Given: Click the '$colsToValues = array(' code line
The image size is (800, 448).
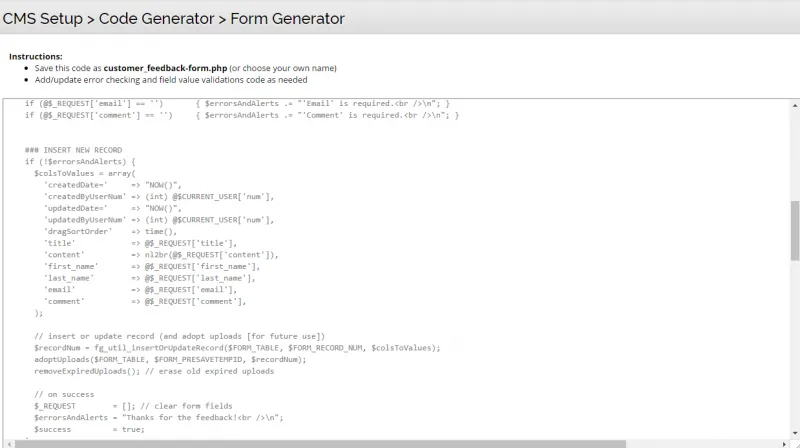Looking at the screenshot, I should click(x=90, y=173).
